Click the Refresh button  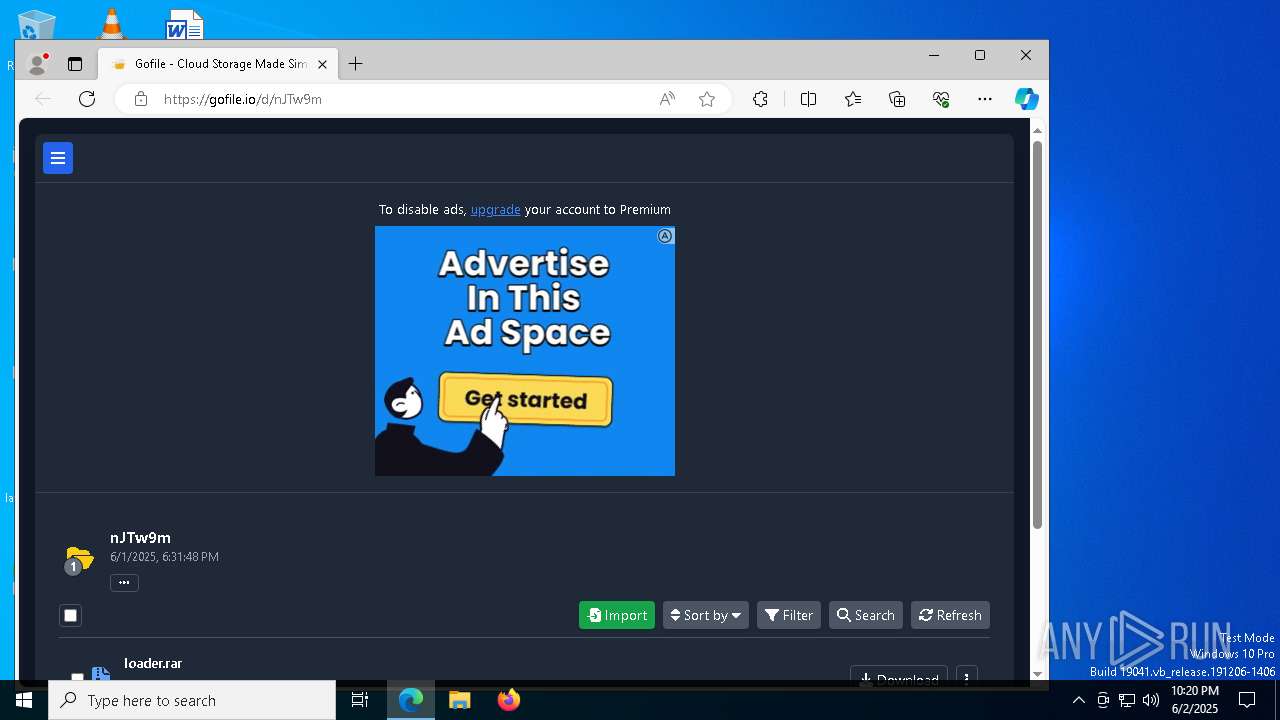click(950, 615)
